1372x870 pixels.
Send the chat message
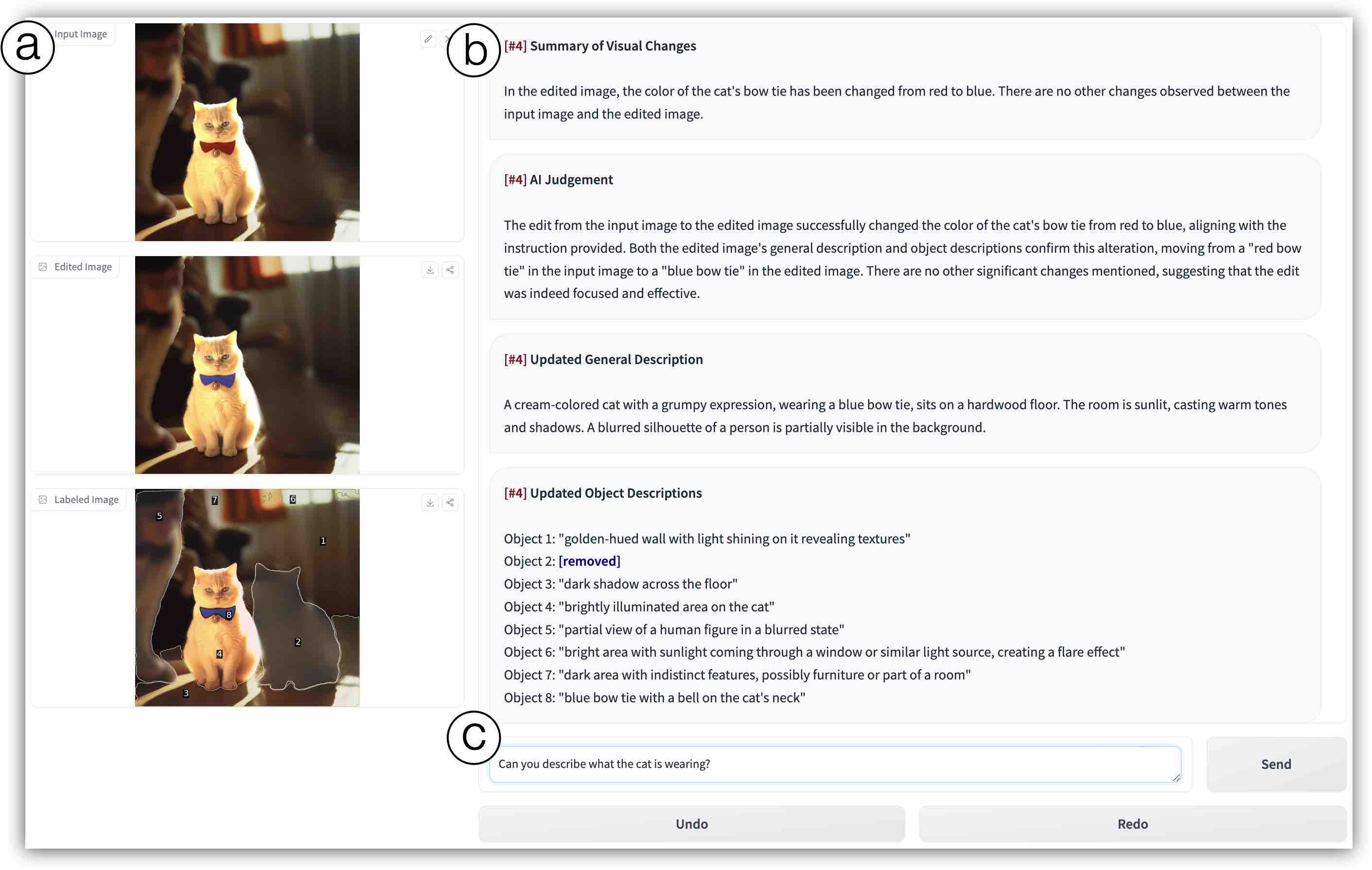pyautogui.click(x=1276, y=764)
